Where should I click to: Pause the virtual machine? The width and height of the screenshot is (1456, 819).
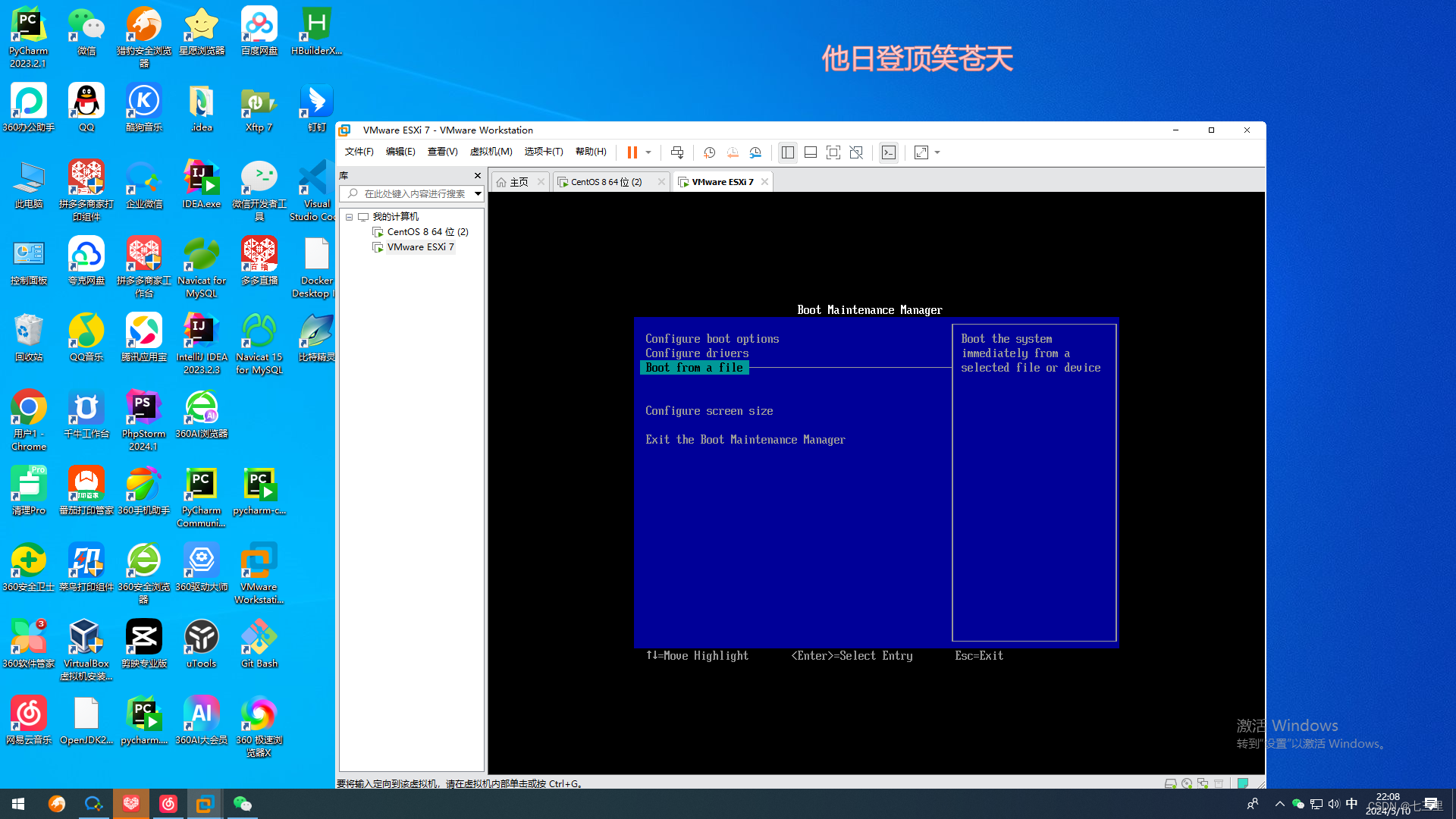(x=632, y=152)
